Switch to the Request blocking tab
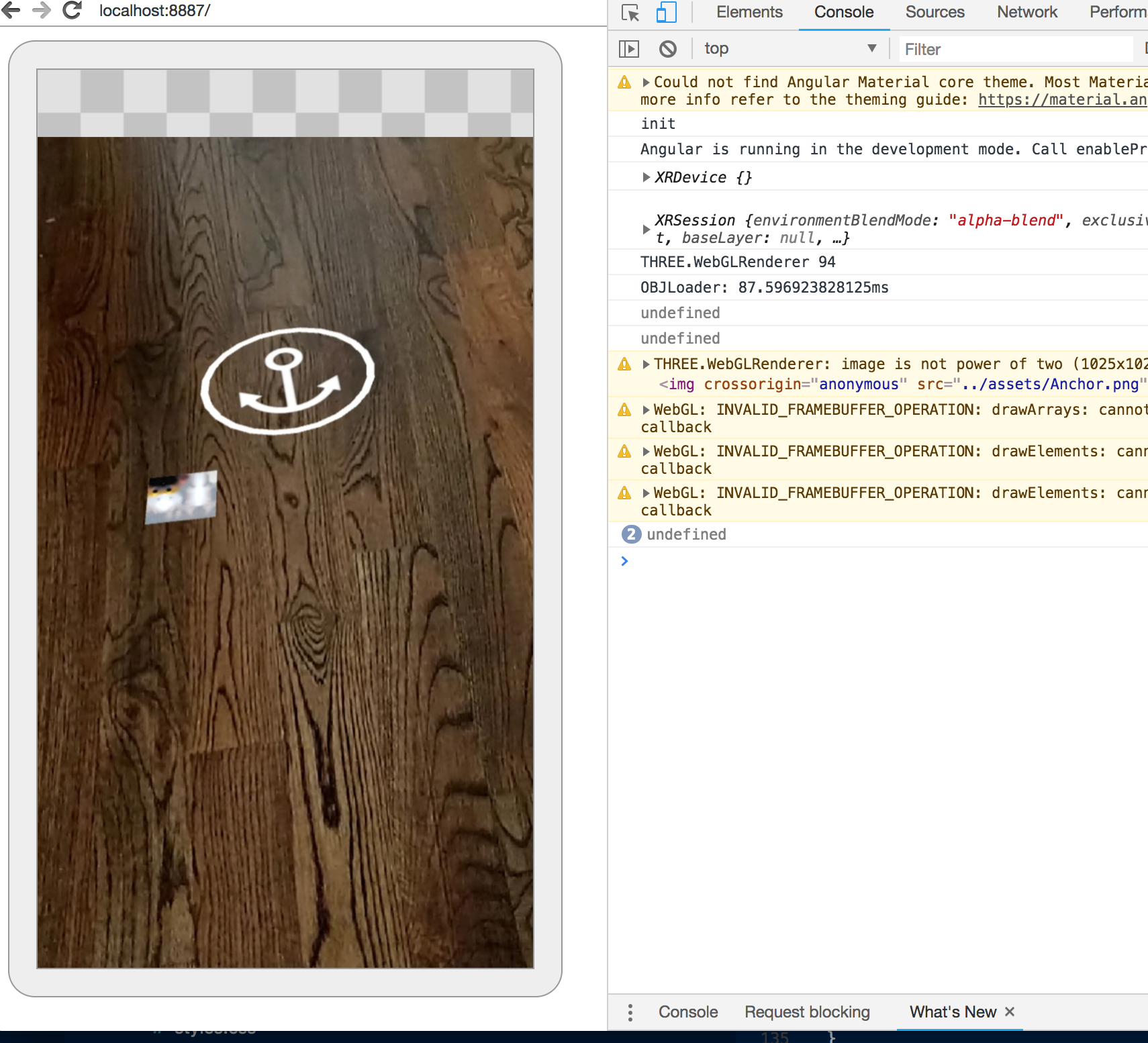Viewport: 1148px width, 1043px height. pos(807,1012)
